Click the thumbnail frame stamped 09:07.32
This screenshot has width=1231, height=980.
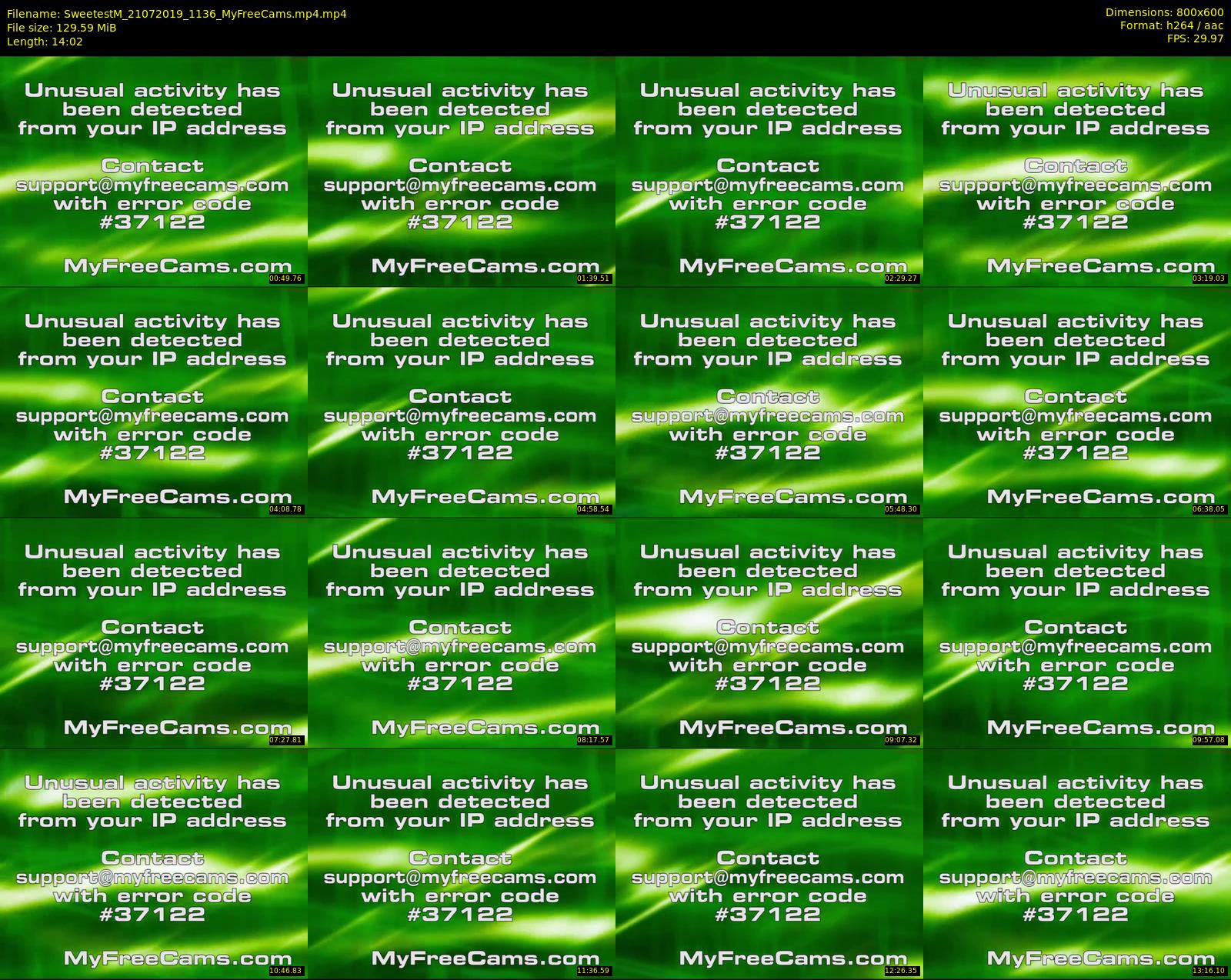[x=769, y=632]
